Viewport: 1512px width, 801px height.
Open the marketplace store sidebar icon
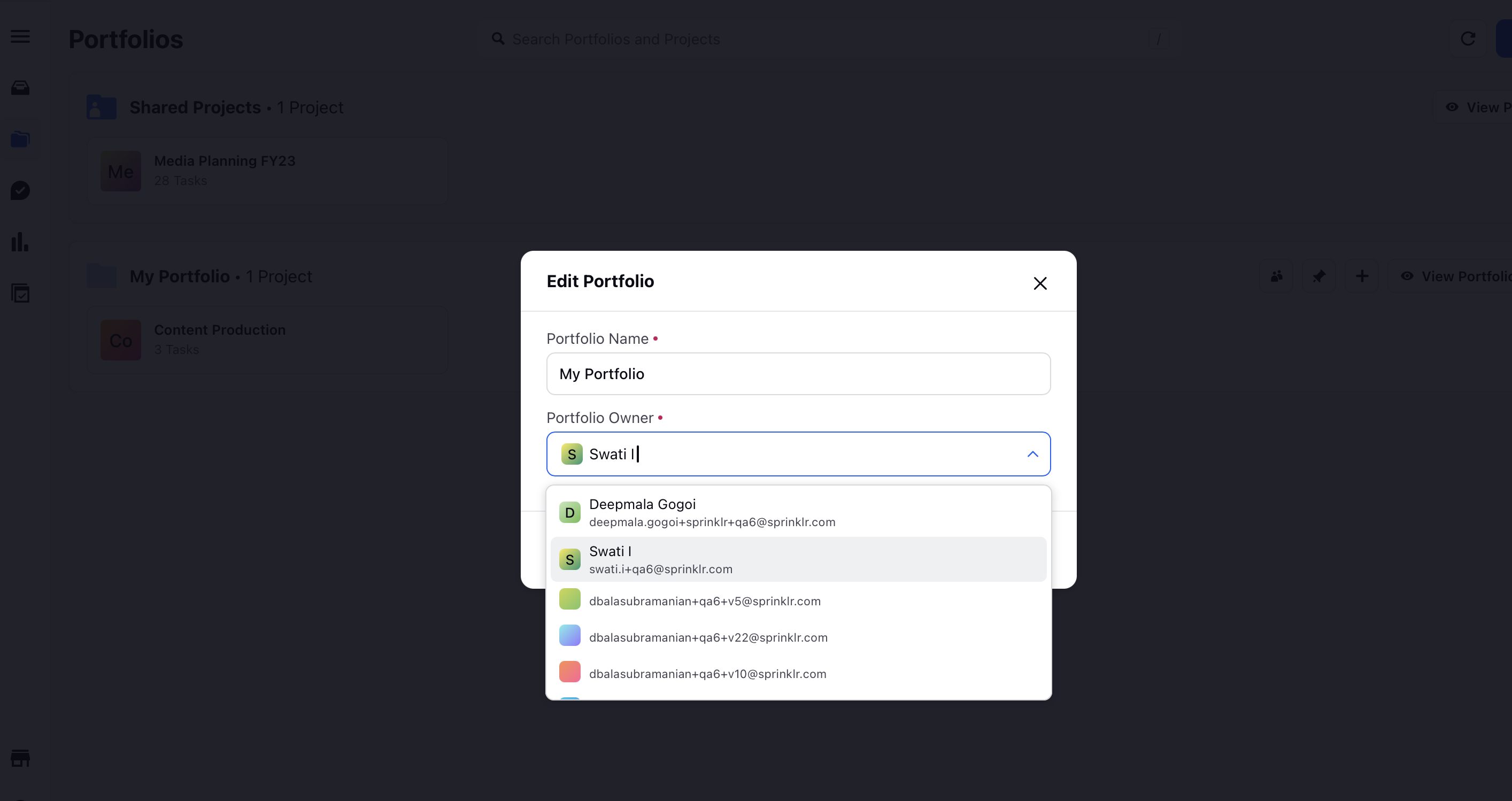point(20,758)
